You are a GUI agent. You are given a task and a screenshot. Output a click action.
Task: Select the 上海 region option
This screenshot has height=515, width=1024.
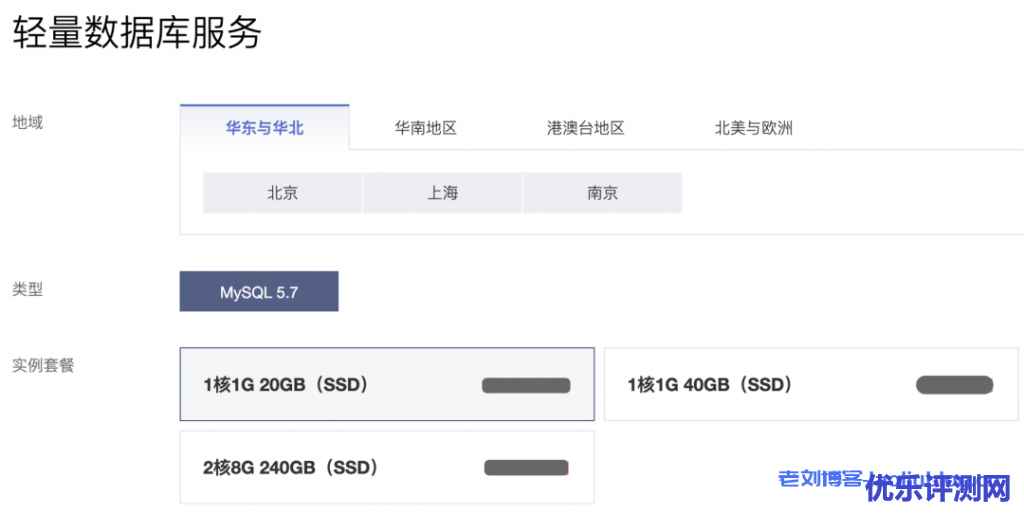coord(442,193)
